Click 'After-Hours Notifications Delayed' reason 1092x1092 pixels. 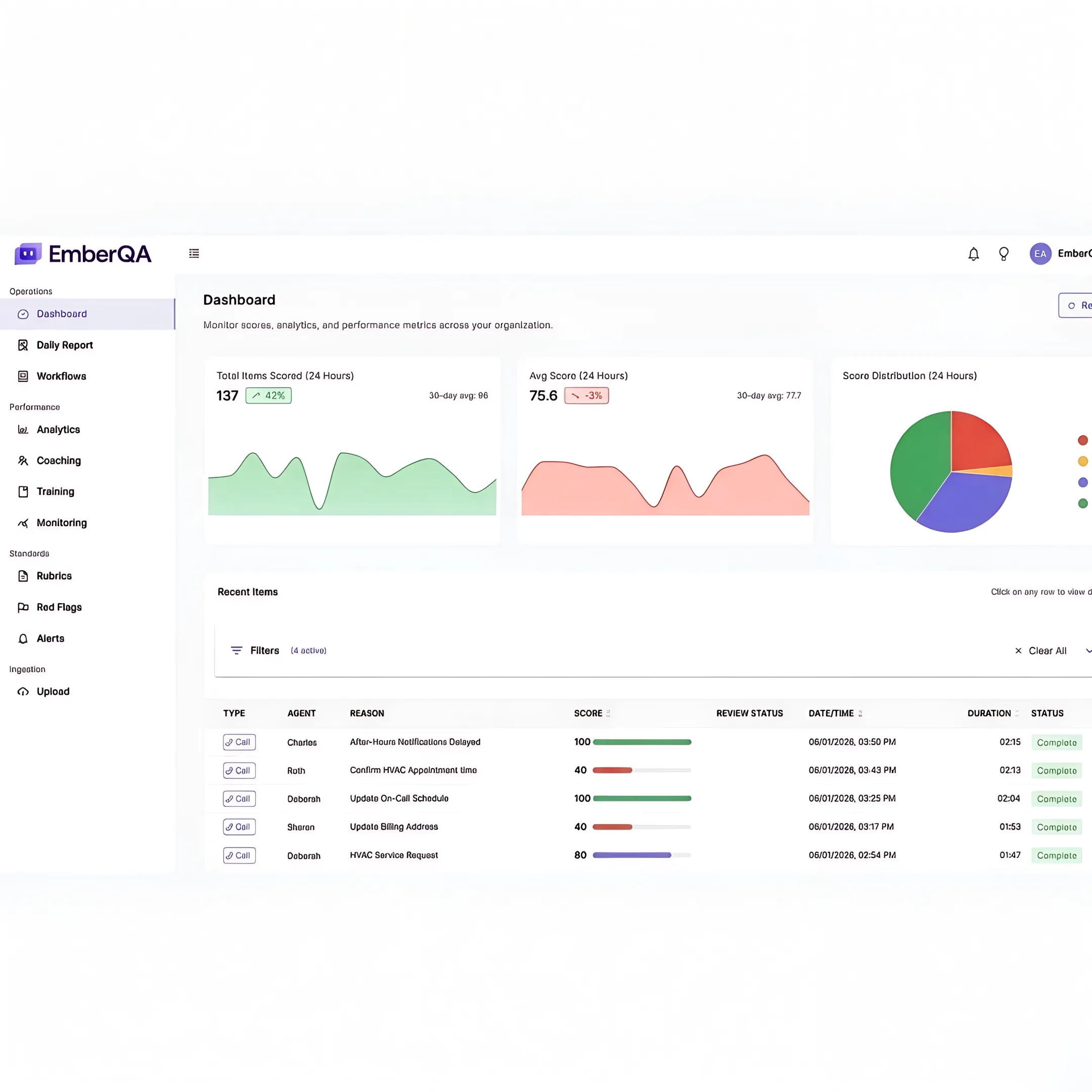(415, 742)
